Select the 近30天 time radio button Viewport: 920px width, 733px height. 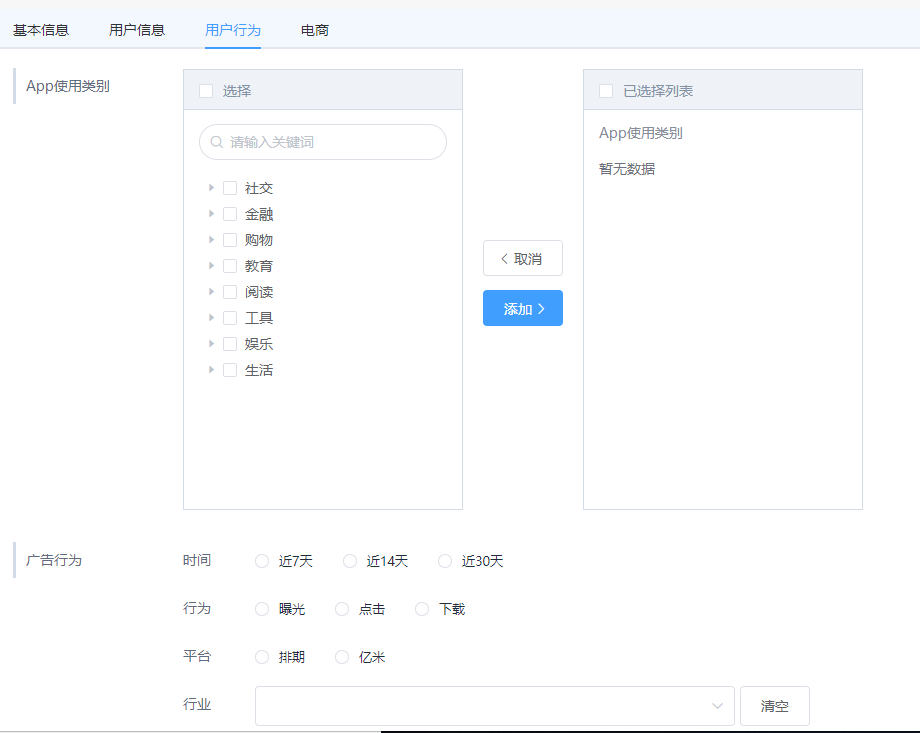point(444,561)
